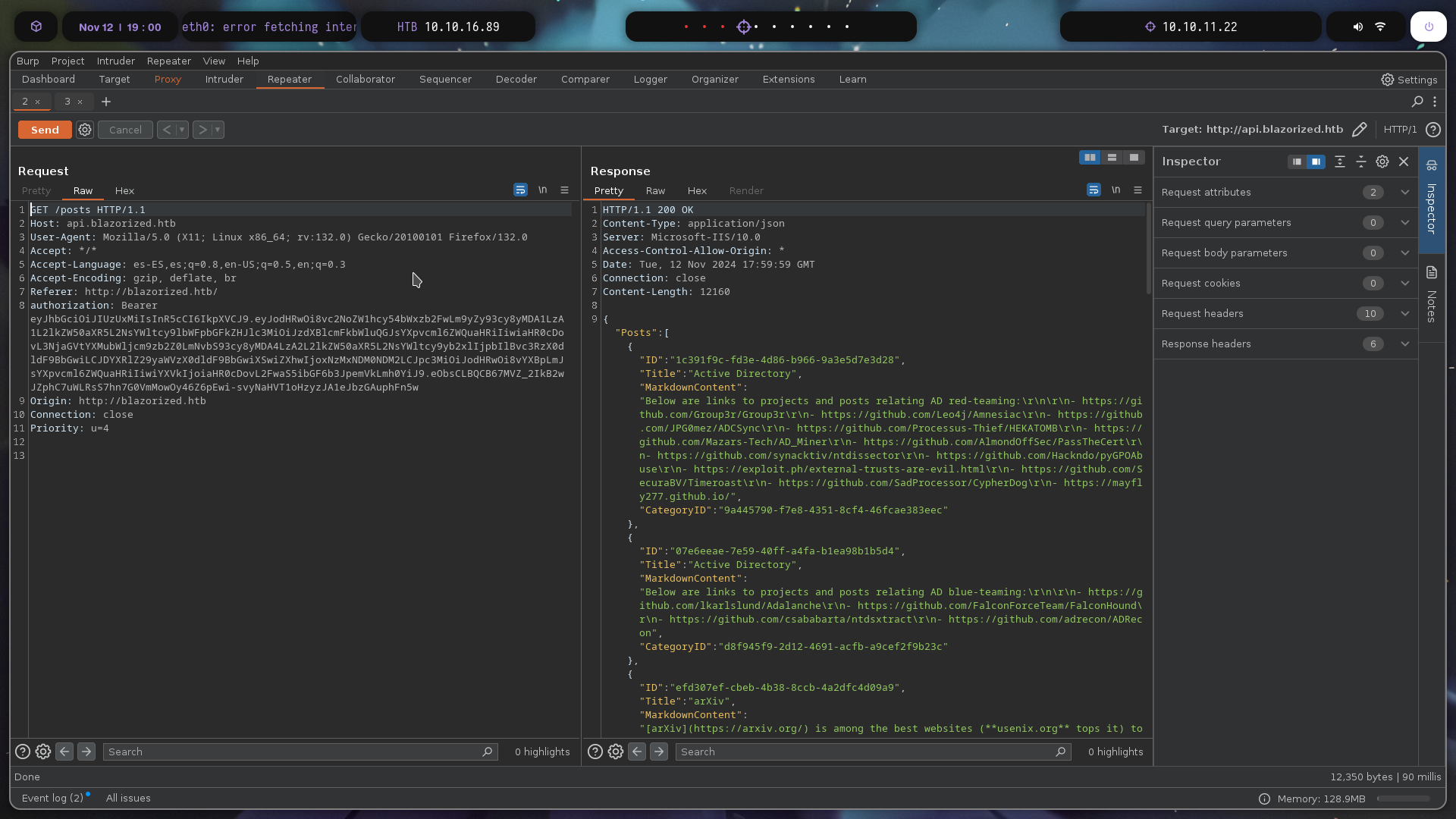The width and height of the screenshot is (1456, 819).
Task: Open the Decoder tool tab
Action: point(516,80)
